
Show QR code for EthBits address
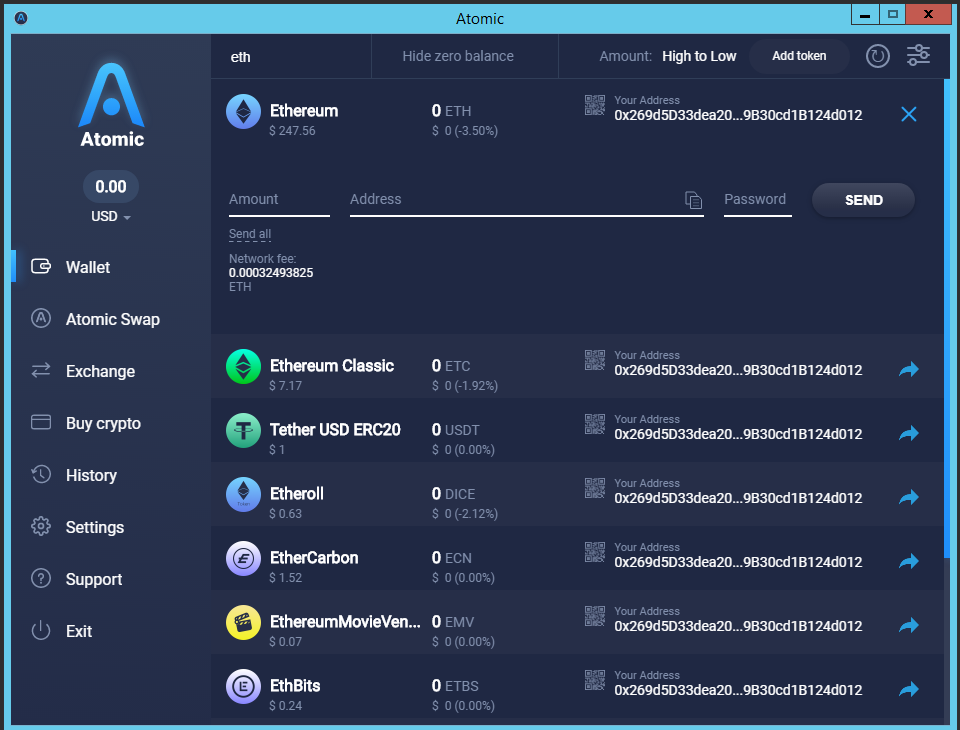(x=594, y=680)
